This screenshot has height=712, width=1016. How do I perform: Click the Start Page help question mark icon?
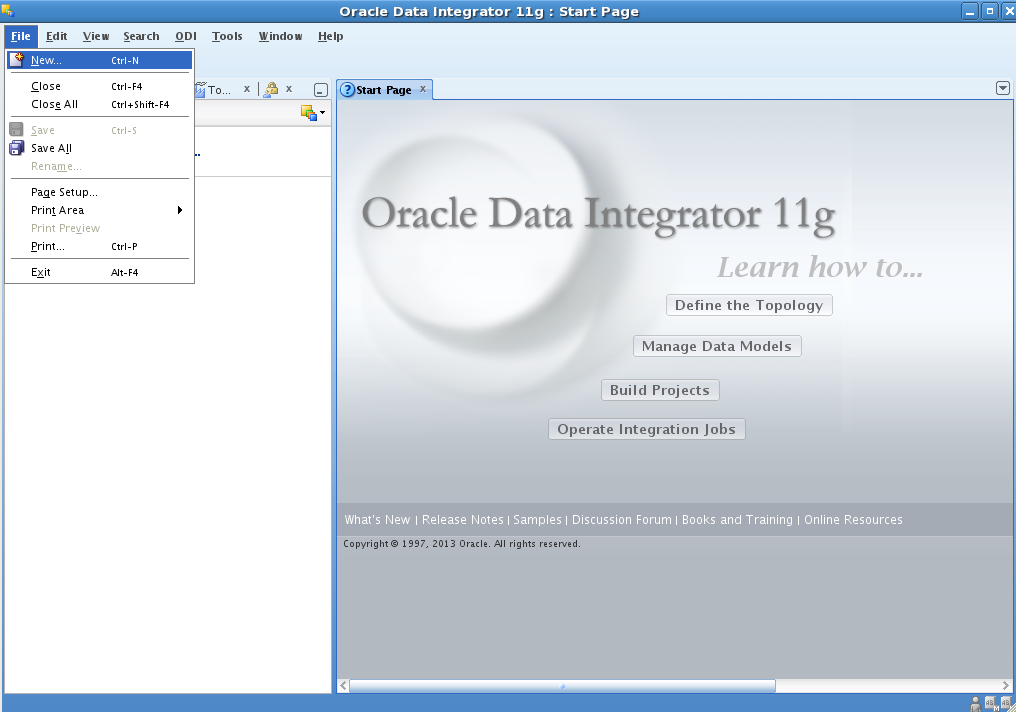[x=345, y=89]
